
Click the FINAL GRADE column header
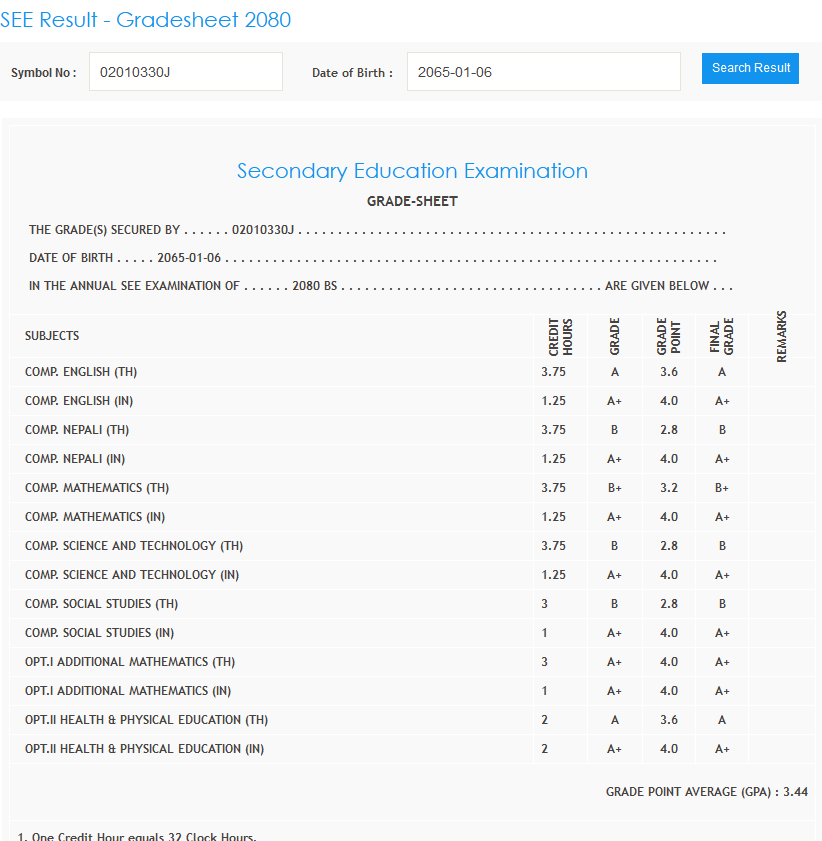coord(722,337)
